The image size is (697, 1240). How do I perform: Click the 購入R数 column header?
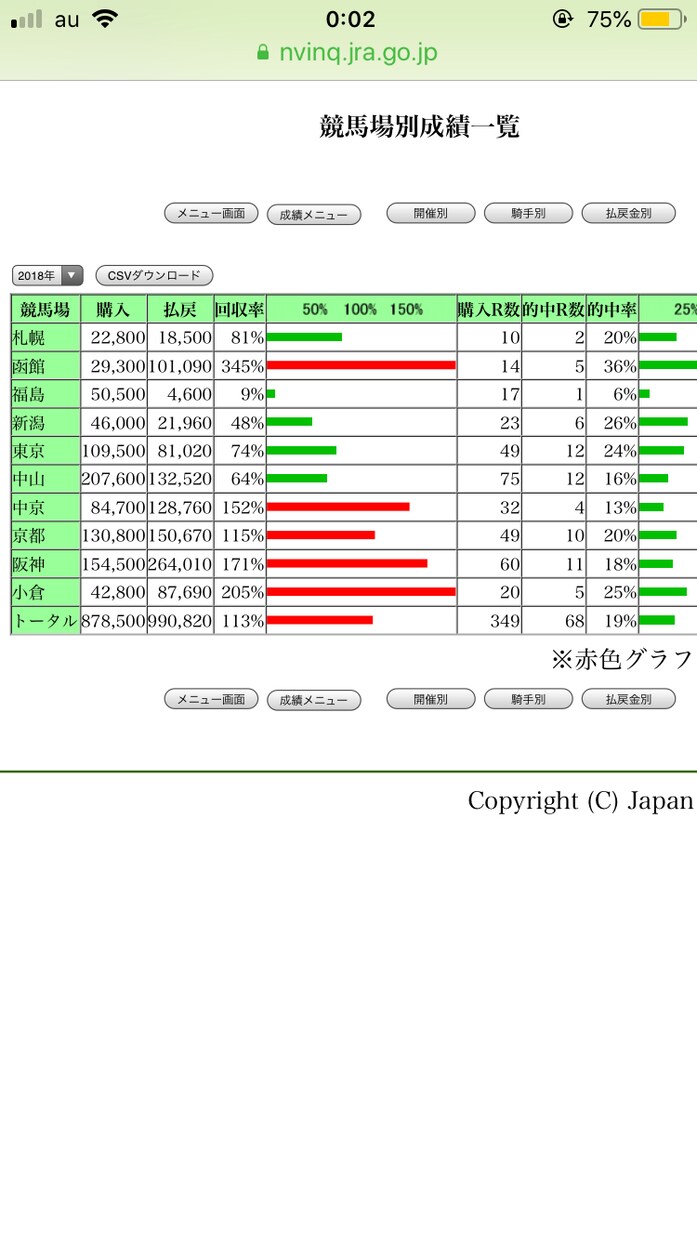pos(489,309)
